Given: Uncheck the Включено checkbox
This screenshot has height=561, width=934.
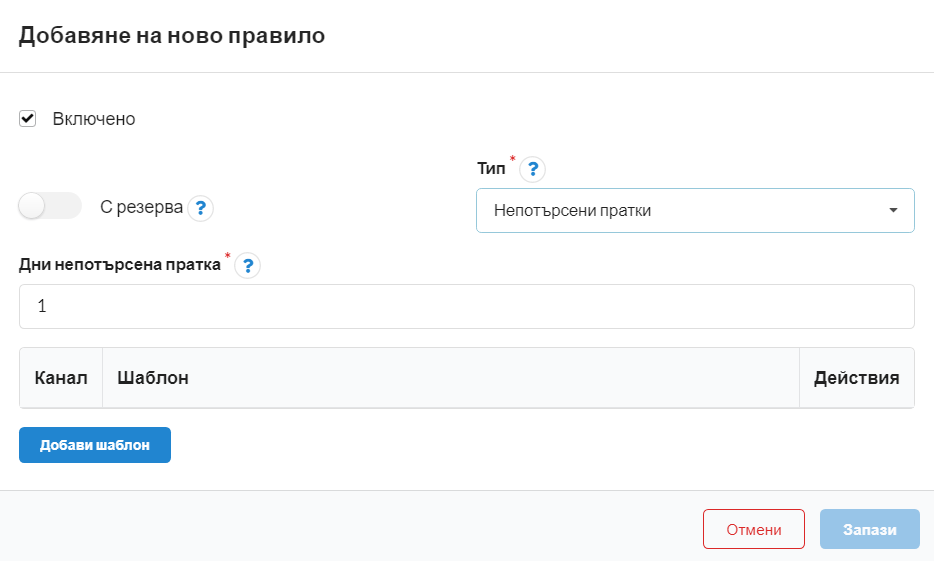Looking at the screenshot, I should tap(27, 119).
